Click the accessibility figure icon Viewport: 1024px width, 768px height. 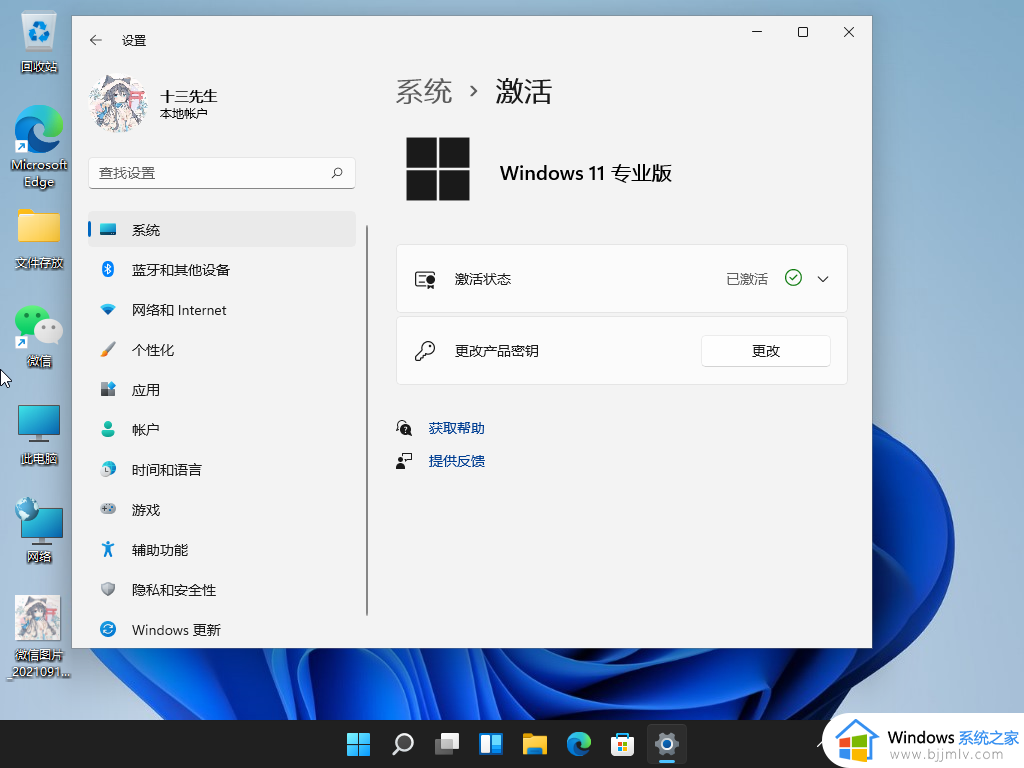(x=108, y=549)
